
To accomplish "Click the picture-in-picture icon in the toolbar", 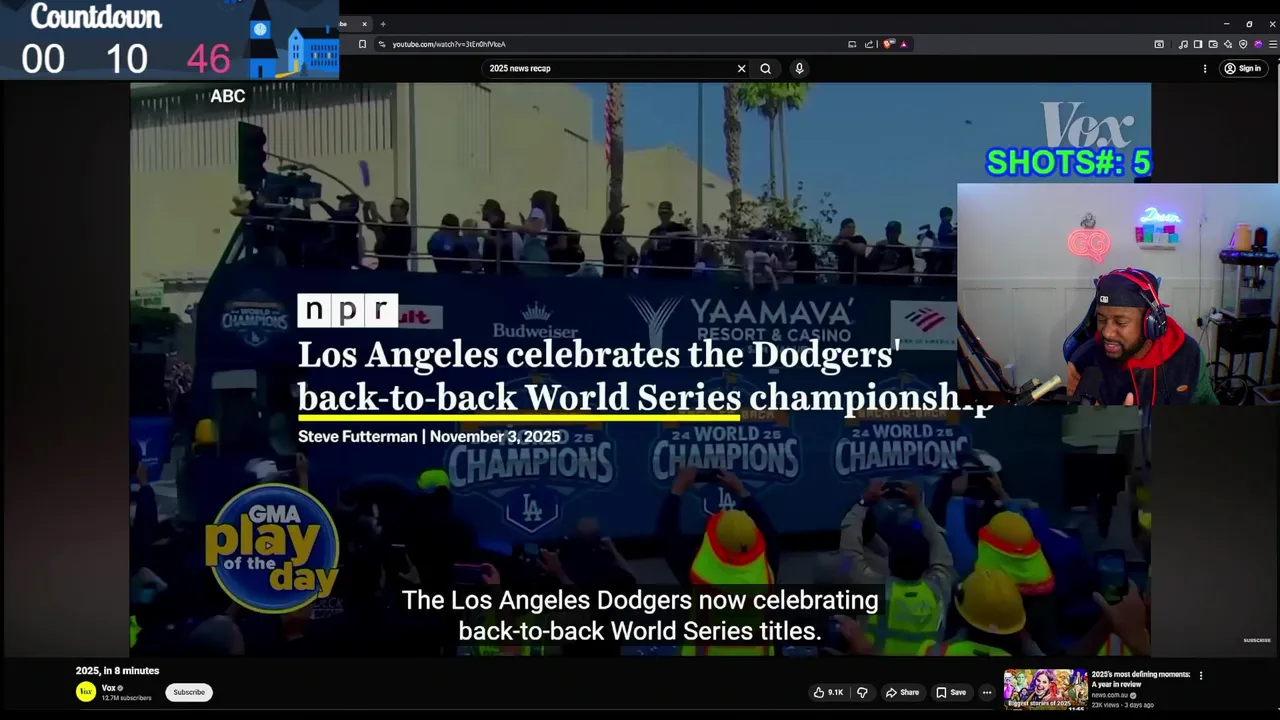I will click(x=1159, y=44).
